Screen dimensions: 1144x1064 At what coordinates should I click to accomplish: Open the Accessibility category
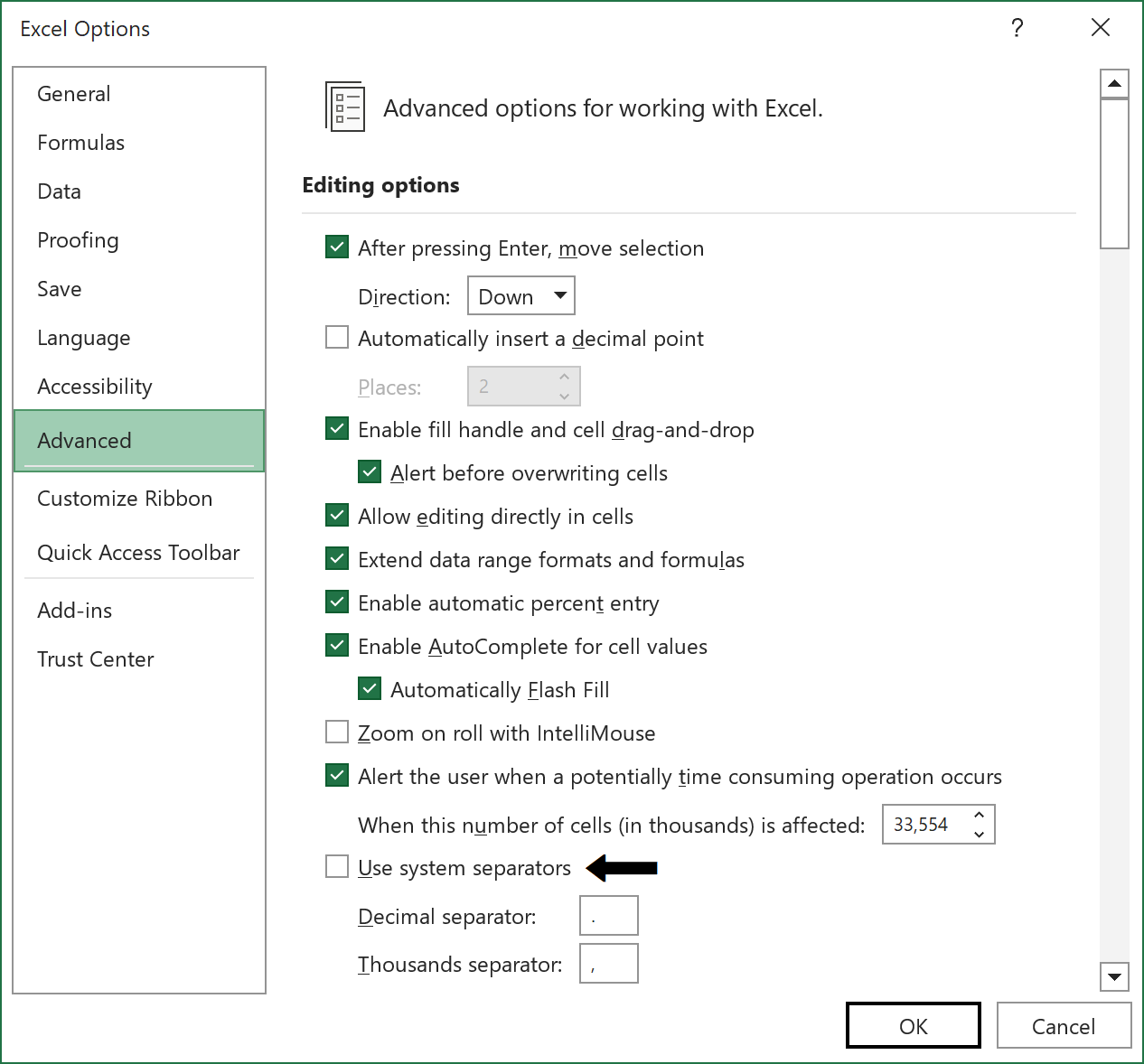click(x=139, y=387)
